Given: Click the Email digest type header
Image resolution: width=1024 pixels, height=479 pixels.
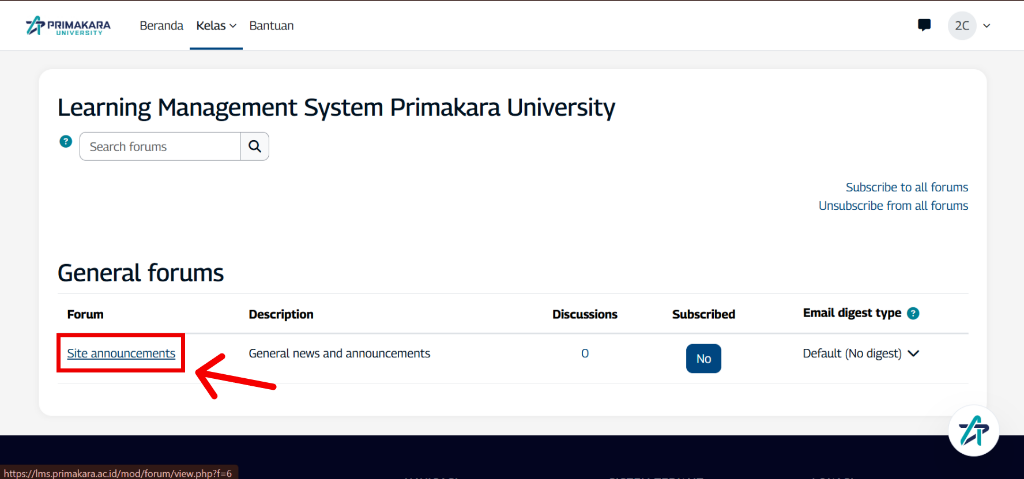Looking at the screenshot, I should point(852,313).
